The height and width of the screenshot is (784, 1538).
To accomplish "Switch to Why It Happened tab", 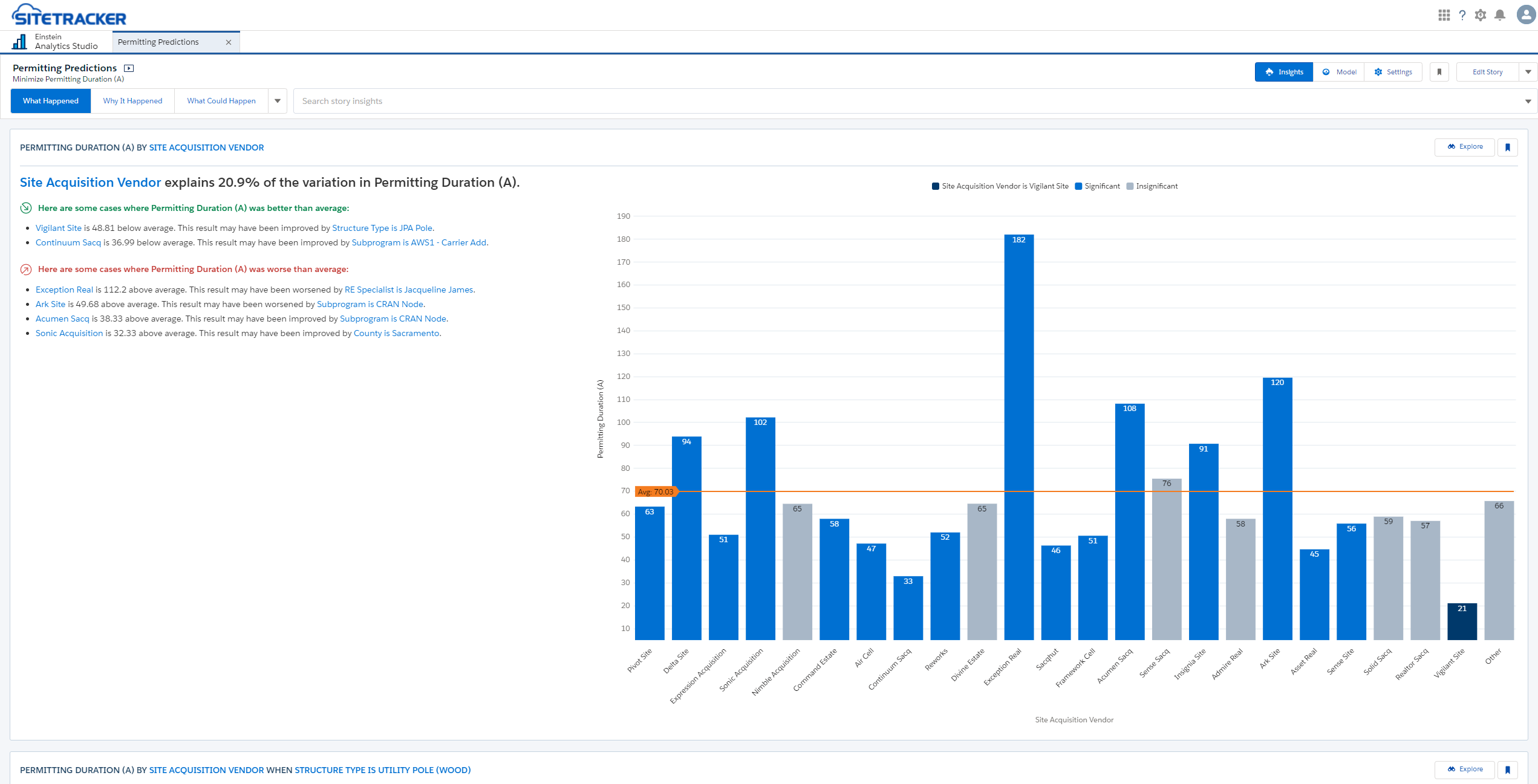I will click(x=132, y=101).
